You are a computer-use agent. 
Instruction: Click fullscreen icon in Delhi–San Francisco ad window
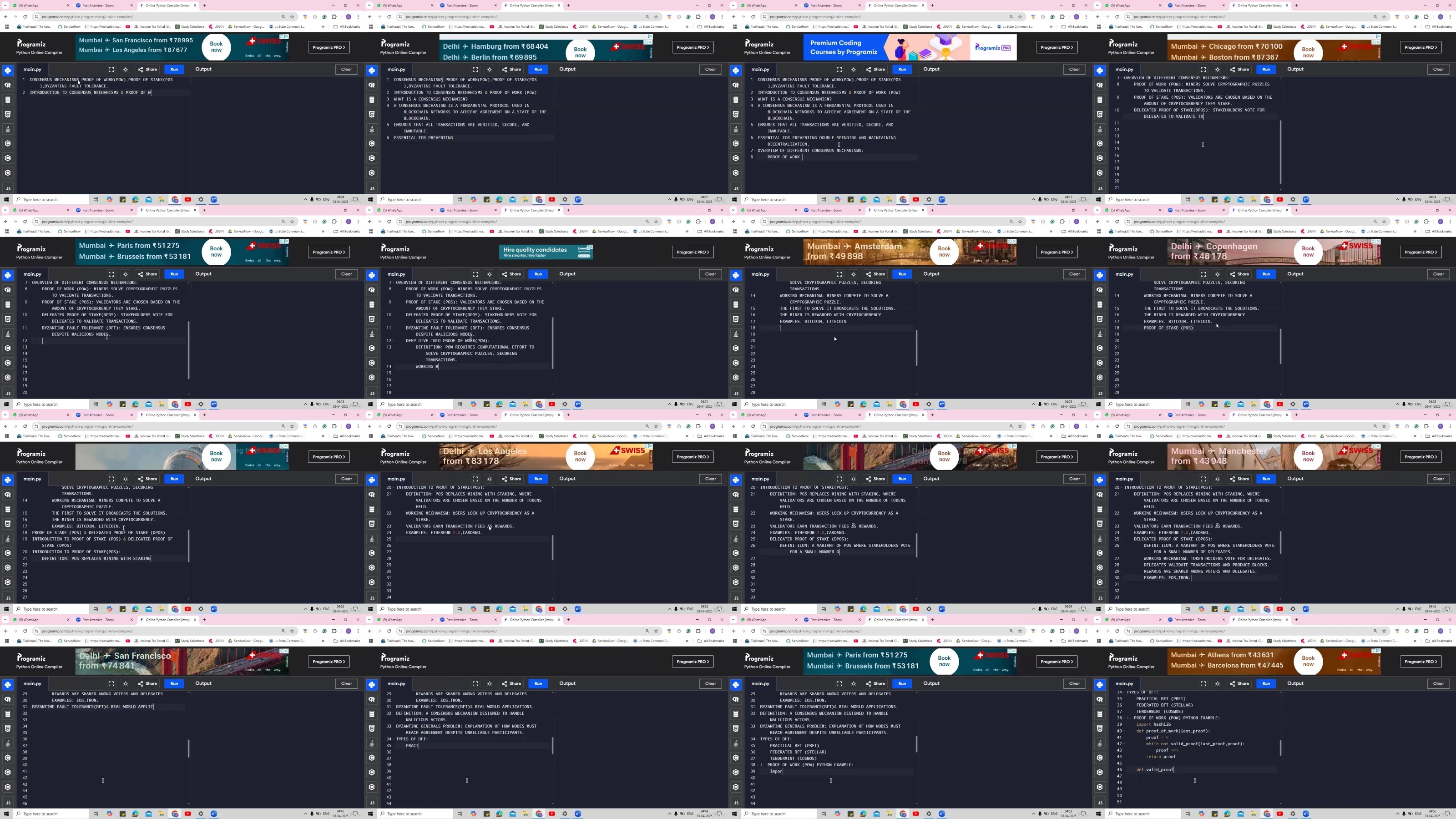111,683
